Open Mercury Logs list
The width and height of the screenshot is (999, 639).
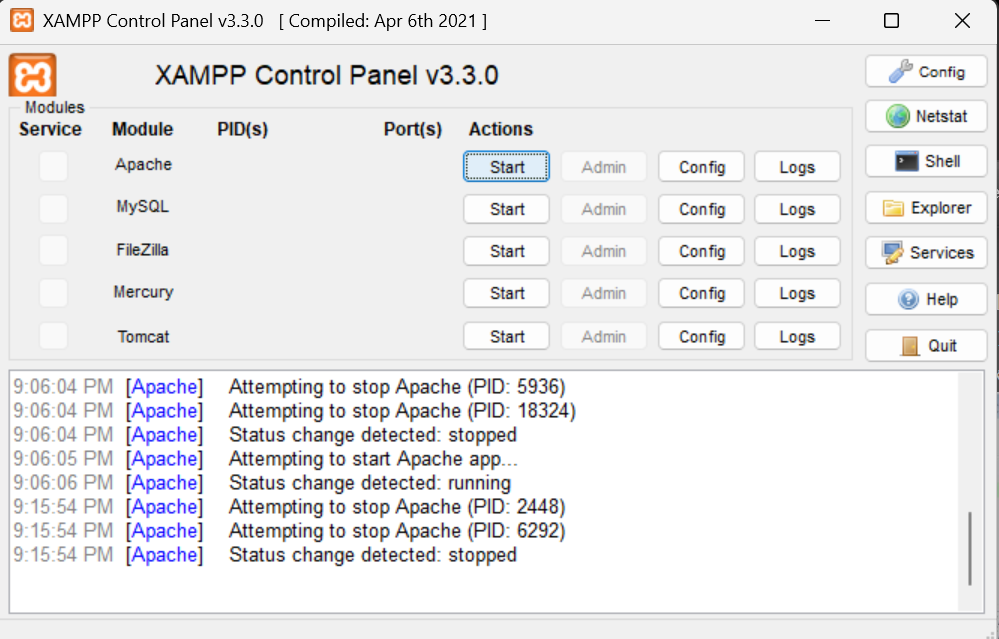(x=797, y=293)
